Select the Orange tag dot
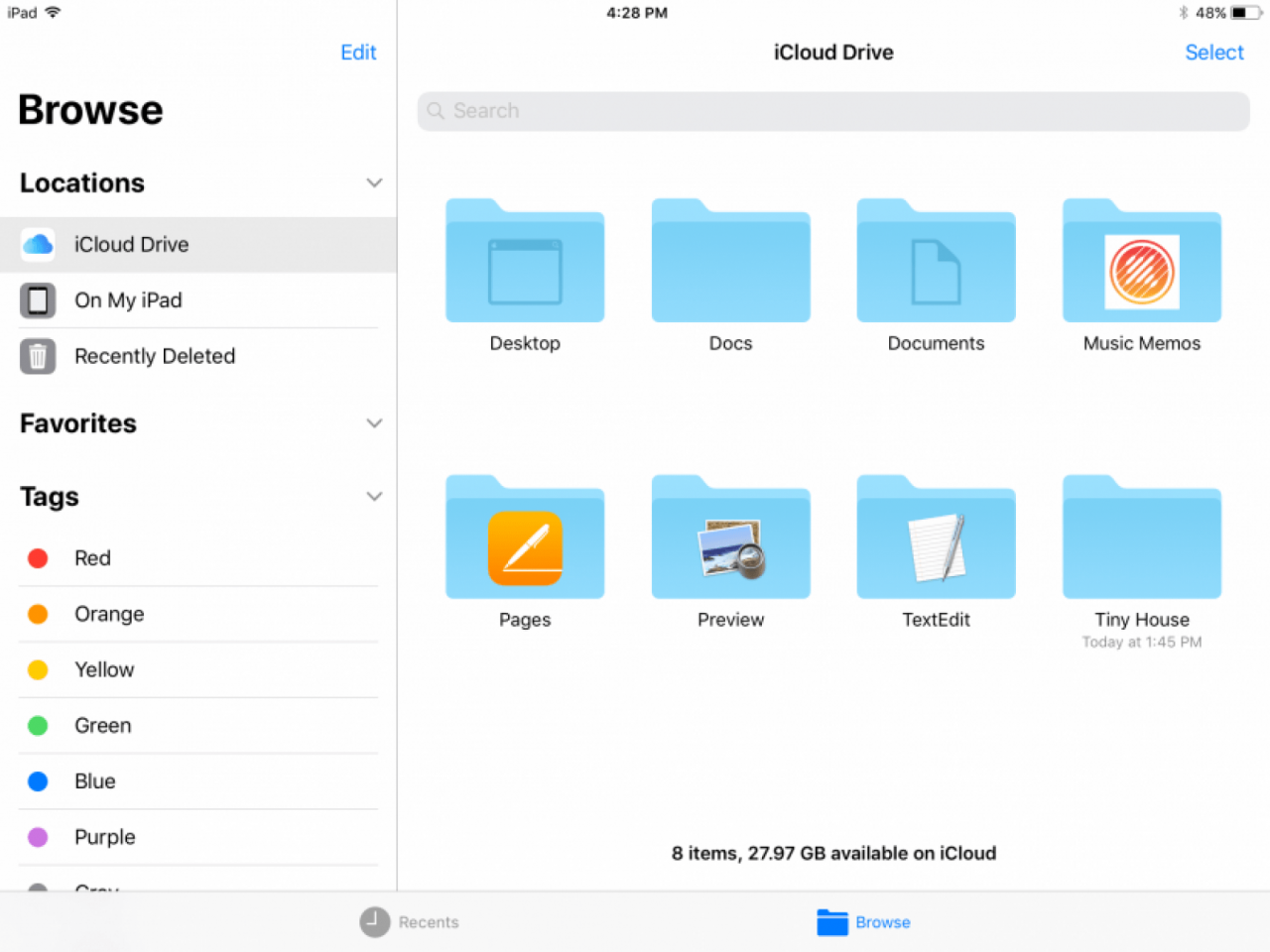1270x952 pixels. pyautogui.click(x=38, y=614)
